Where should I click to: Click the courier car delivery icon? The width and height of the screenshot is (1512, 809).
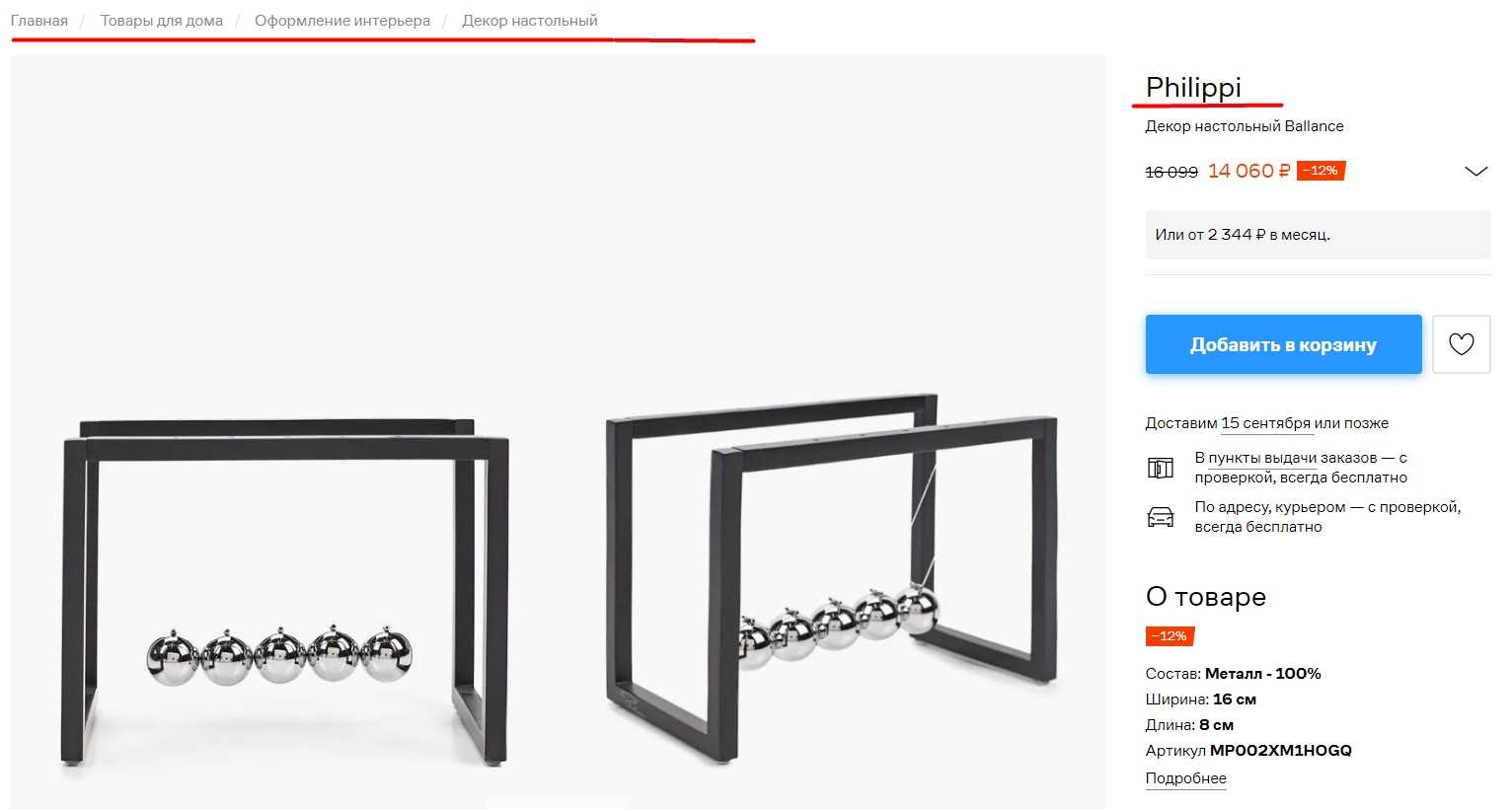(x=1161, y=517)
